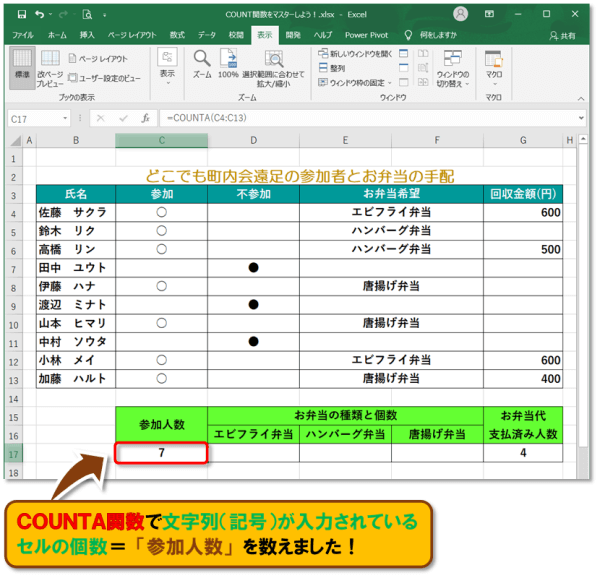Click the Cancel X formula button
Image resolution: width=600 pixels, height=578 pixels.
(101, 119)
